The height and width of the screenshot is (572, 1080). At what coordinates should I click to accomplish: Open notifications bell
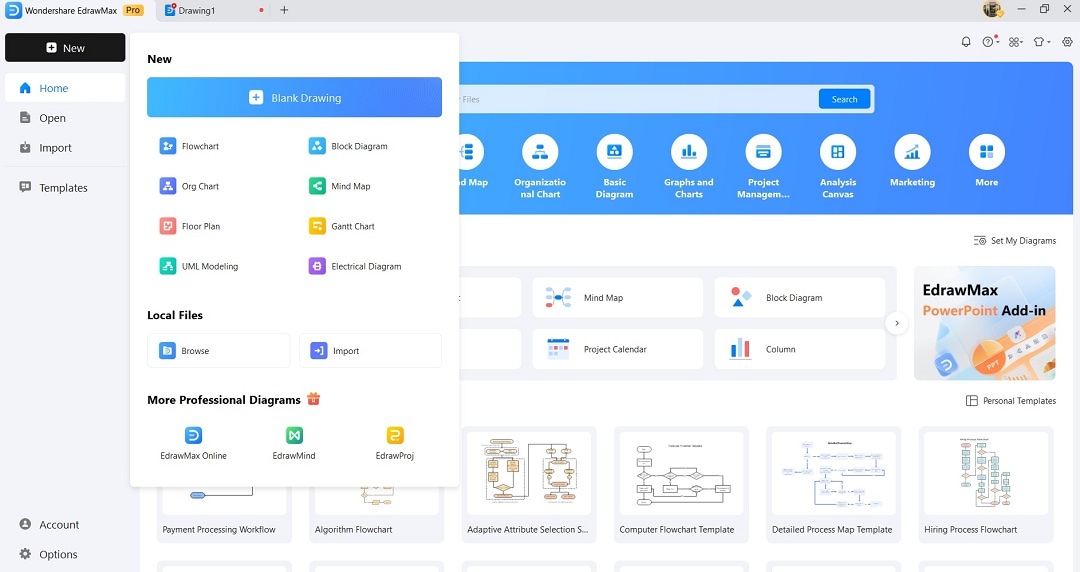(x=966, y=42)
